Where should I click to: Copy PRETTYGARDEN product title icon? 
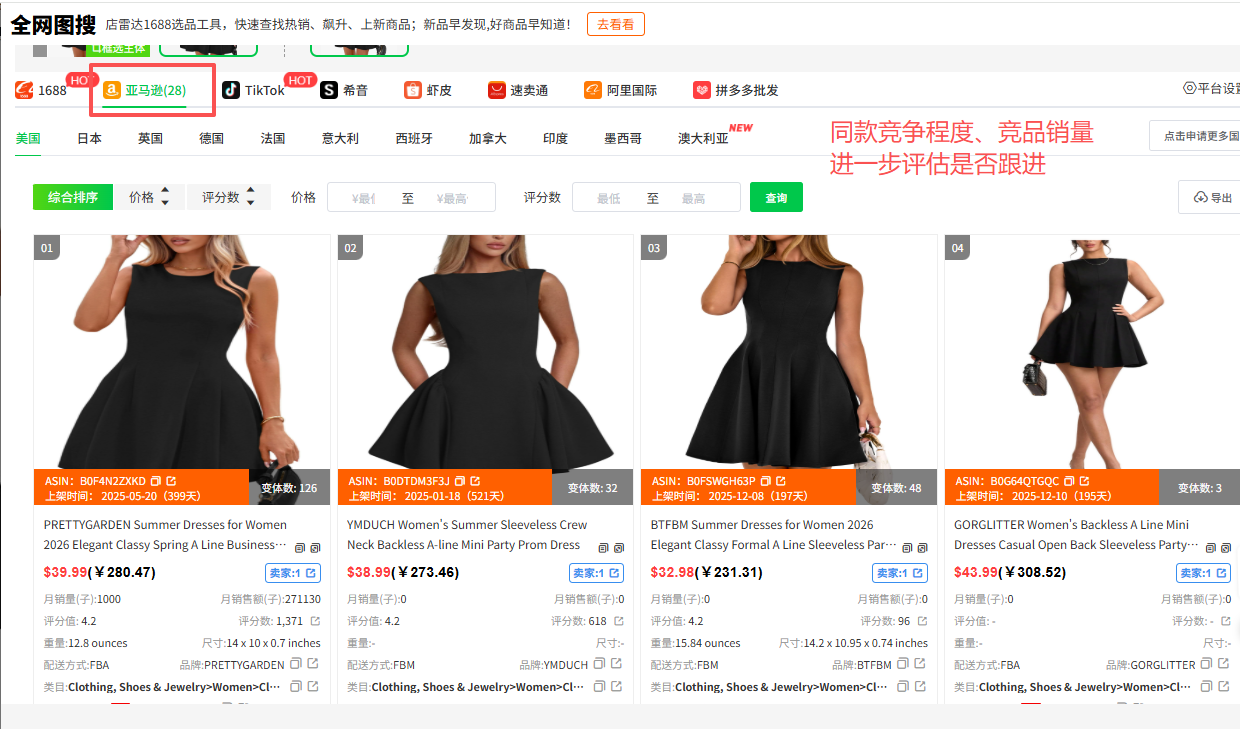tap(299, 548)
